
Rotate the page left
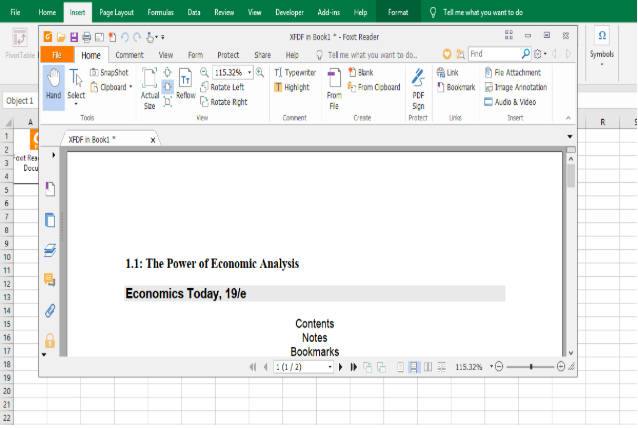[x=222, y=87]
